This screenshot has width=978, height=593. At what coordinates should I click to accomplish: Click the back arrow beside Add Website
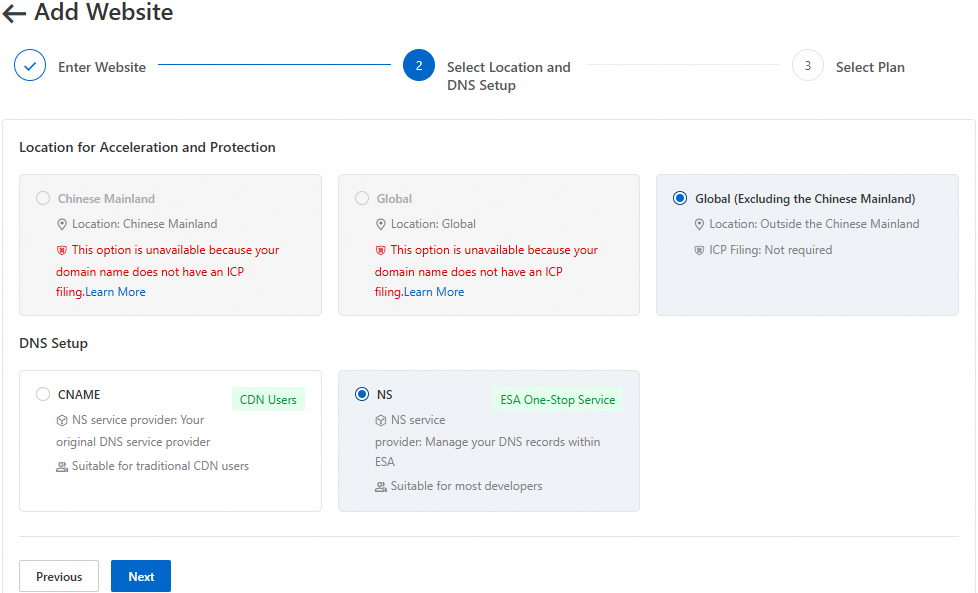pyautogui.click(x=12, y=12)
